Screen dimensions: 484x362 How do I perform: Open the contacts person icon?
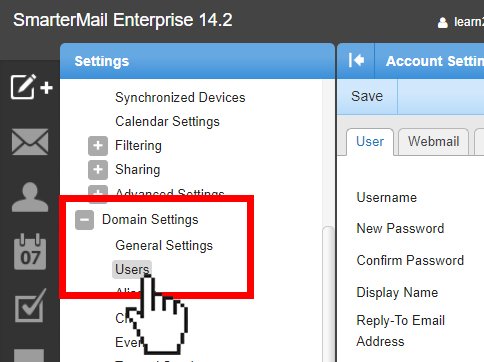[30, 197]
